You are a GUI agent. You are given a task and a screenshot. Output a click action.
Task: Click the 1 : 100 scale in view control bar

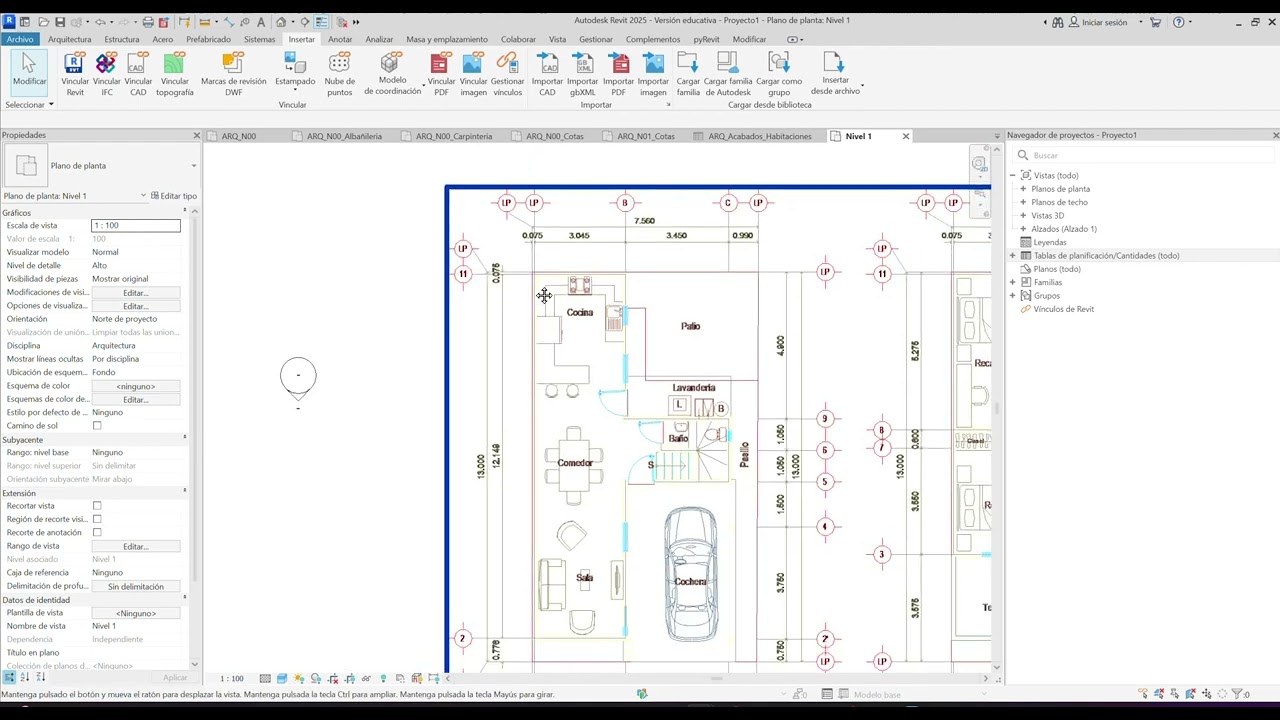tap(231, 678)
